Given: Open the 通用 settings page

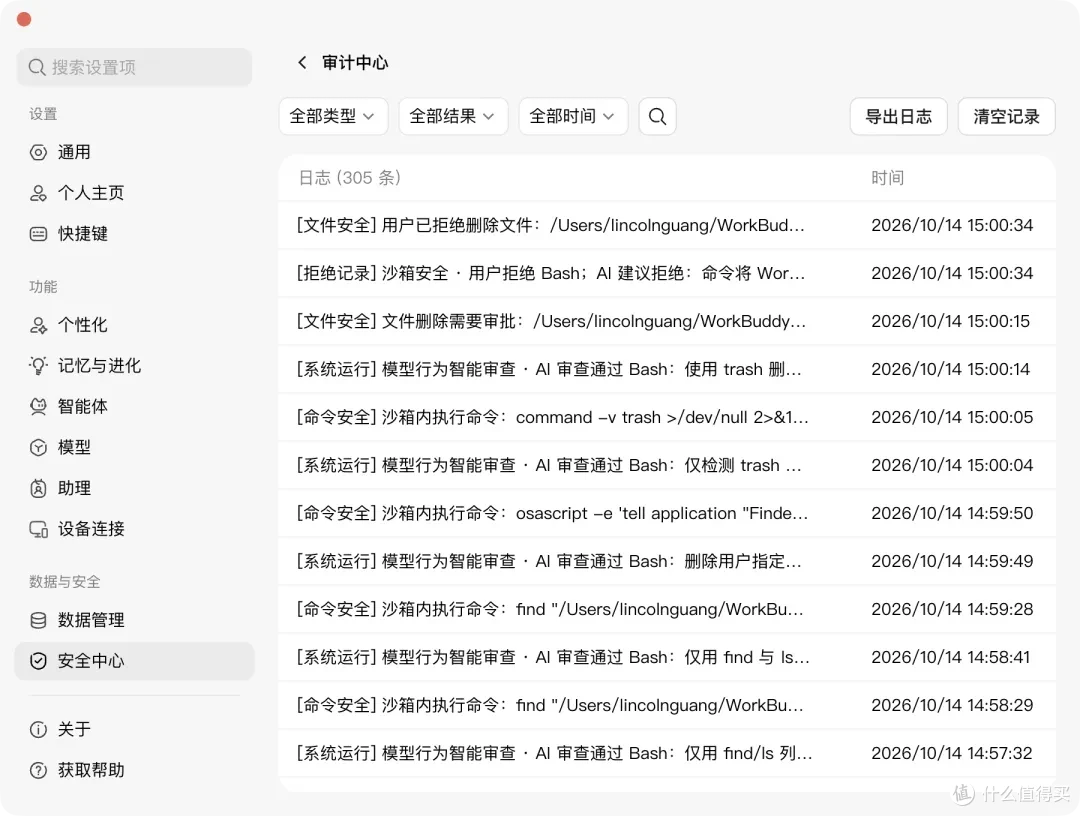Looking at the screenshot, I should (134, 152).
